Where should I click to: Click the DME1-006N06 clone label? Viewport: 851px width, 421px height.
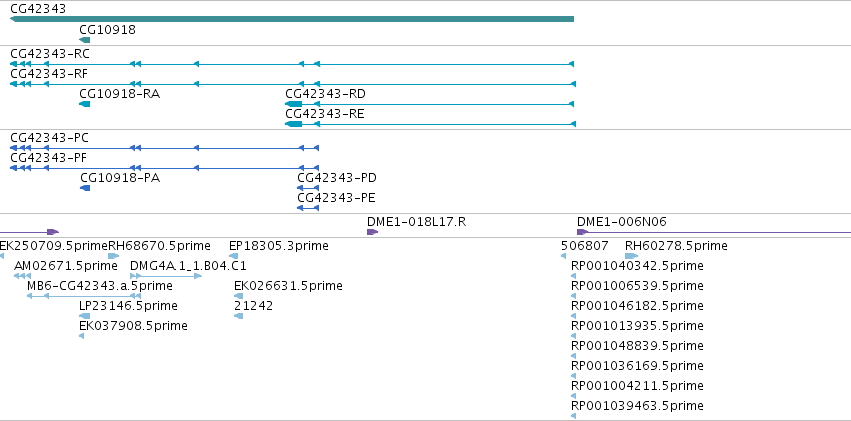622,222
